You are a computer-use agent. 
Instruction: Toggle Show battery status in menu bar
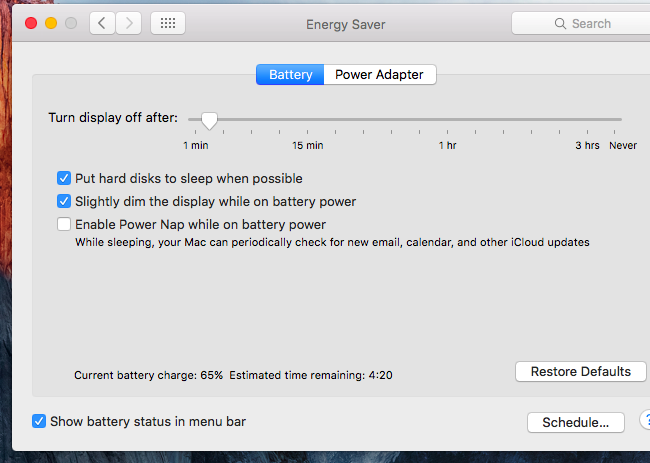[x=39, y=421]
